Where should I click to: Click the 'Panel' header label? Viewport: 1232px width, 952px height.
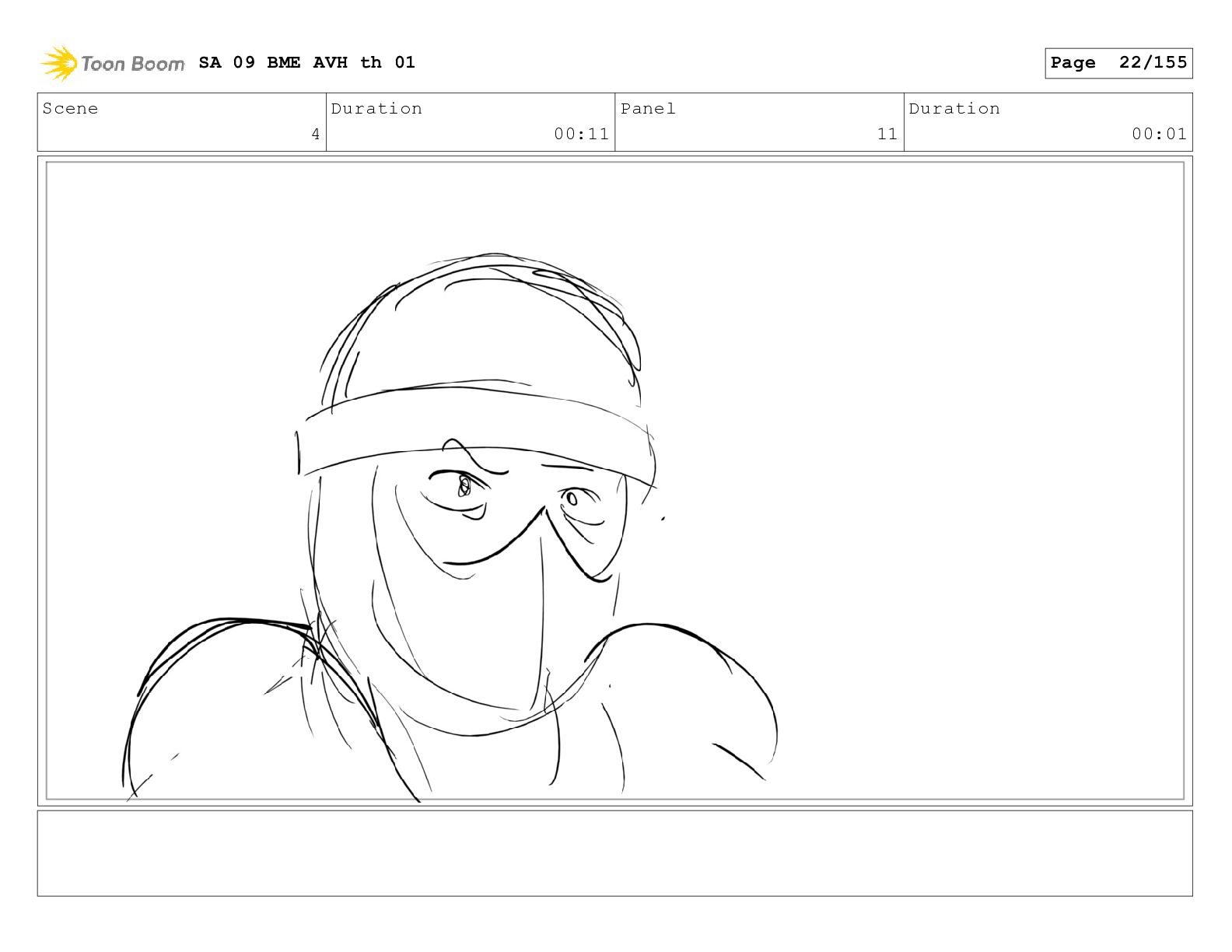tap(648, 109)
